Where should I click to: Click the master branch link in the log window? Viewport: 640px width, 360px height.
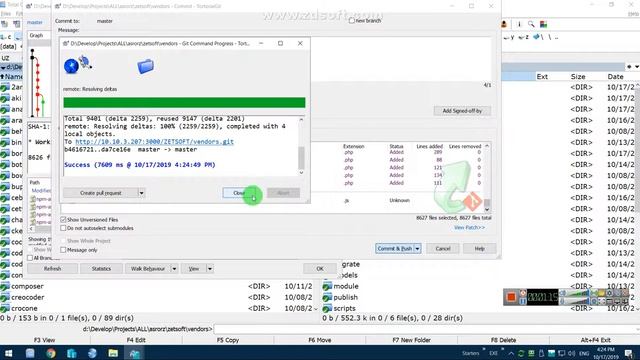tap(35, 22)
